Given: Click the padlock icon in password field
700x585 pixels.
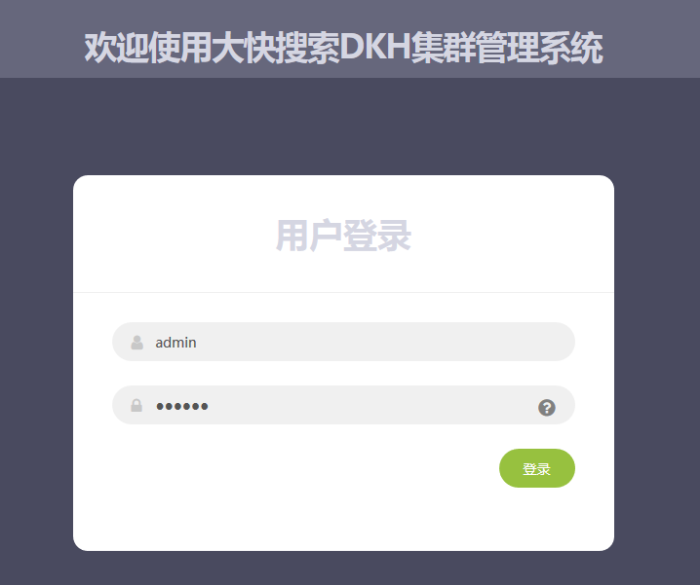Looking at the screenshot, I should 137,405.
